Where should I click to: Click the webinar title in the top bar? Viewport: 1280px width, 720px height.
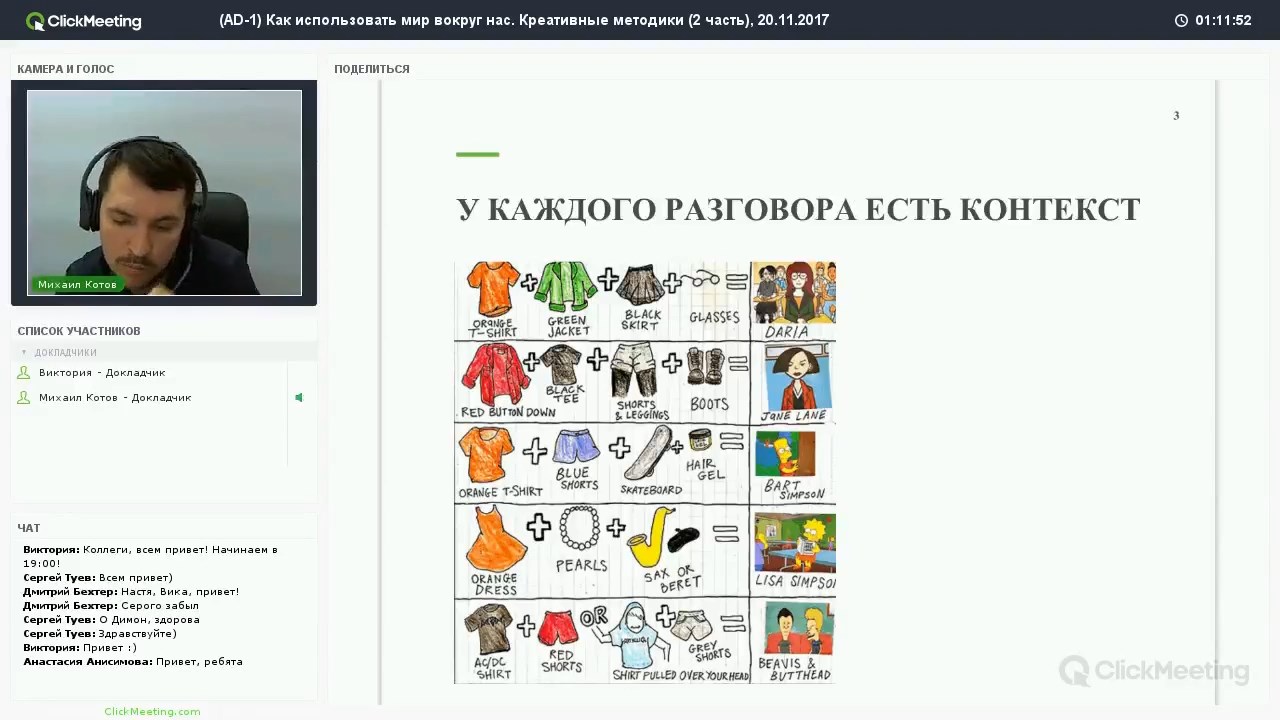click(524, 20)
